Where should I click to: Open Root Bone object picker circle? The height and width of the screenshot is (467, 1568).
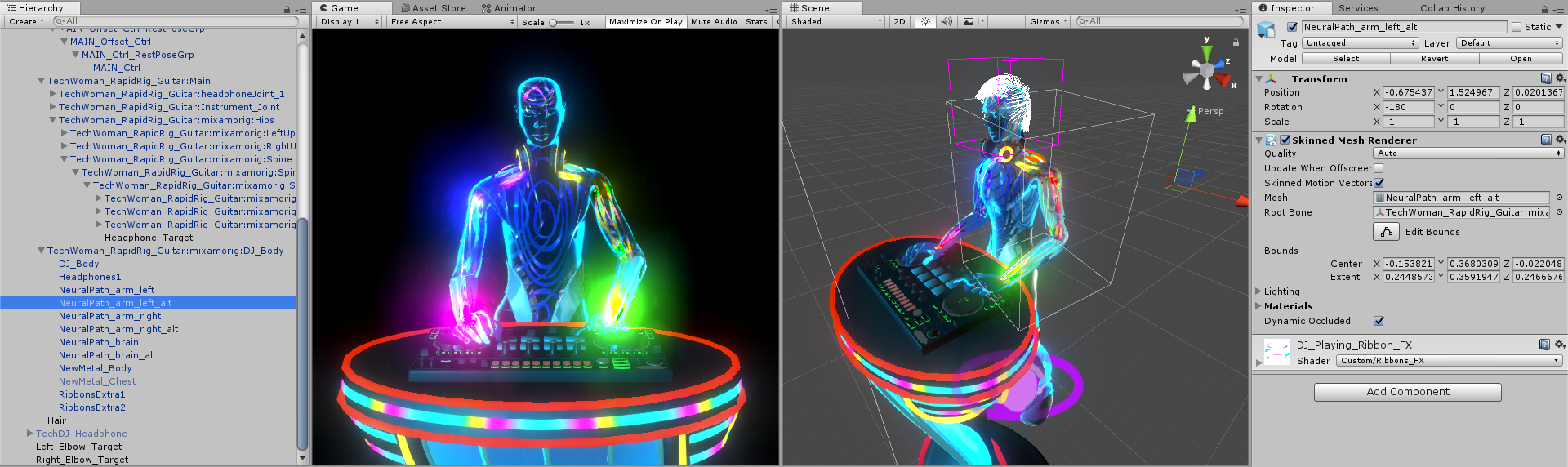(1559, 212)
